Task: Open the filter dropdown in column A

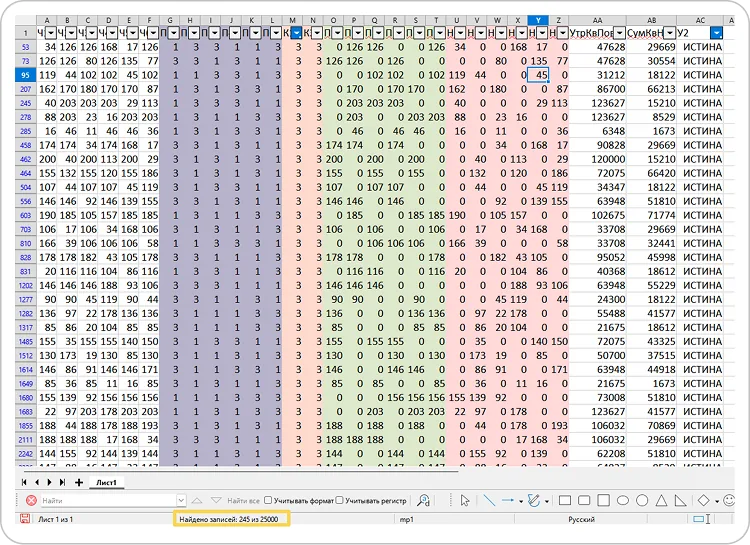Action: coord(50,33)
